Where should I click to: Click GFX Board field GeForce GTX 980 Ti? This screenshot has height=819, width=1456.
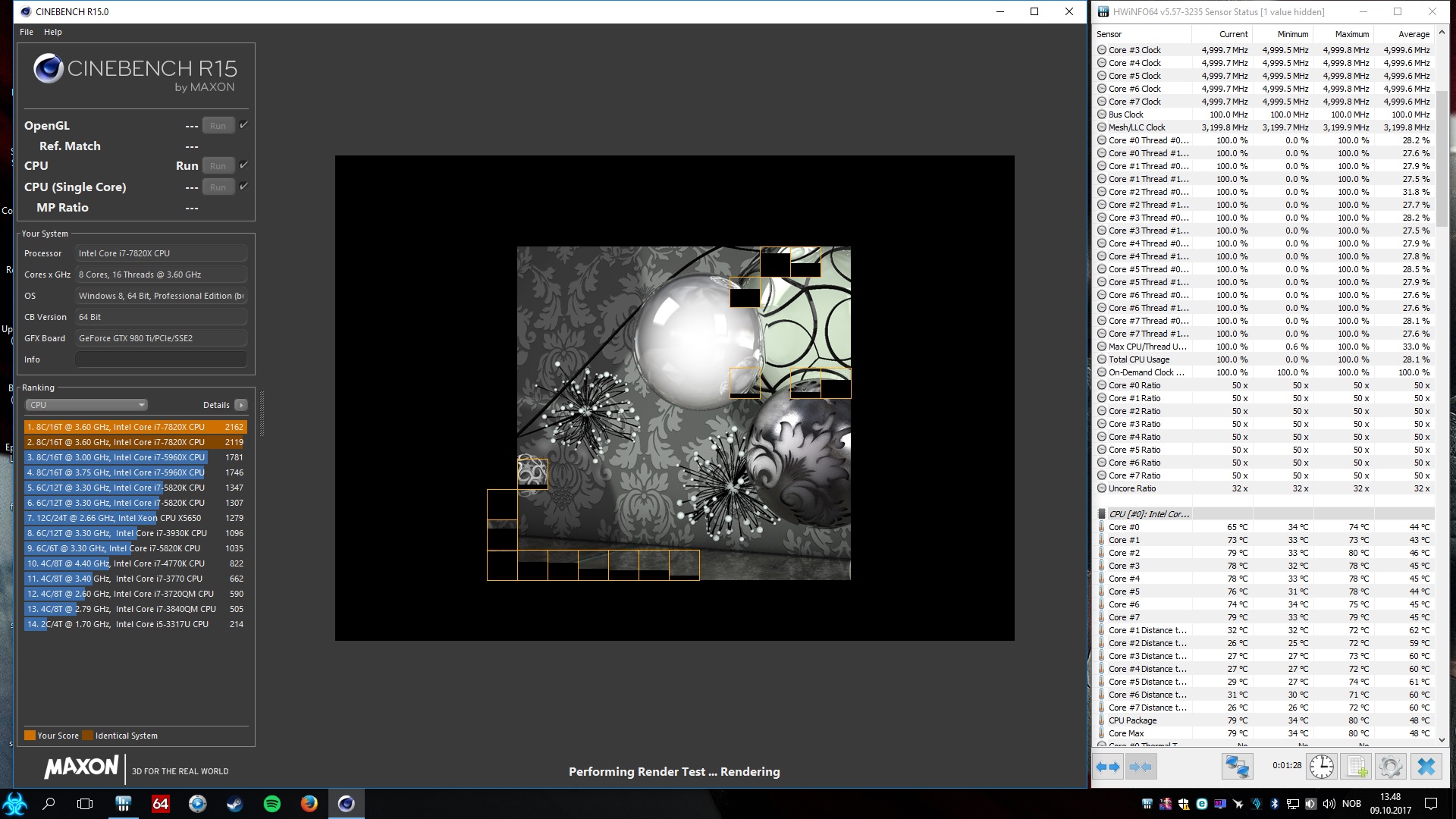pos(161,338)
